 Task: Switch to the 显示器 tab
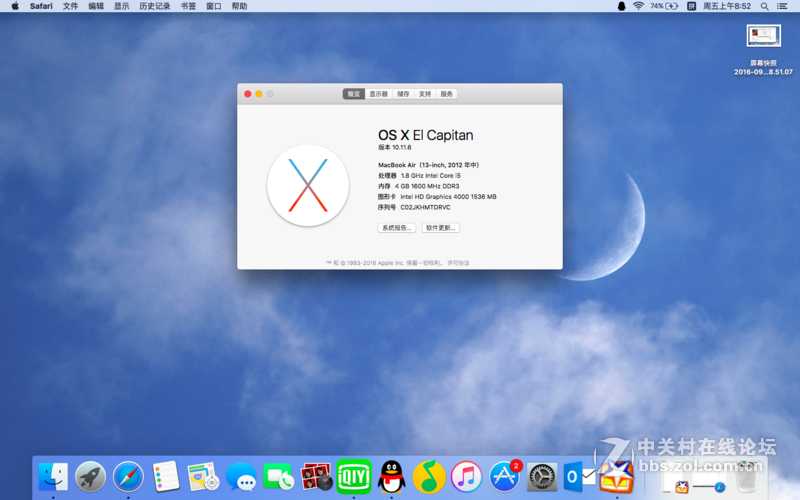(379, 94)
